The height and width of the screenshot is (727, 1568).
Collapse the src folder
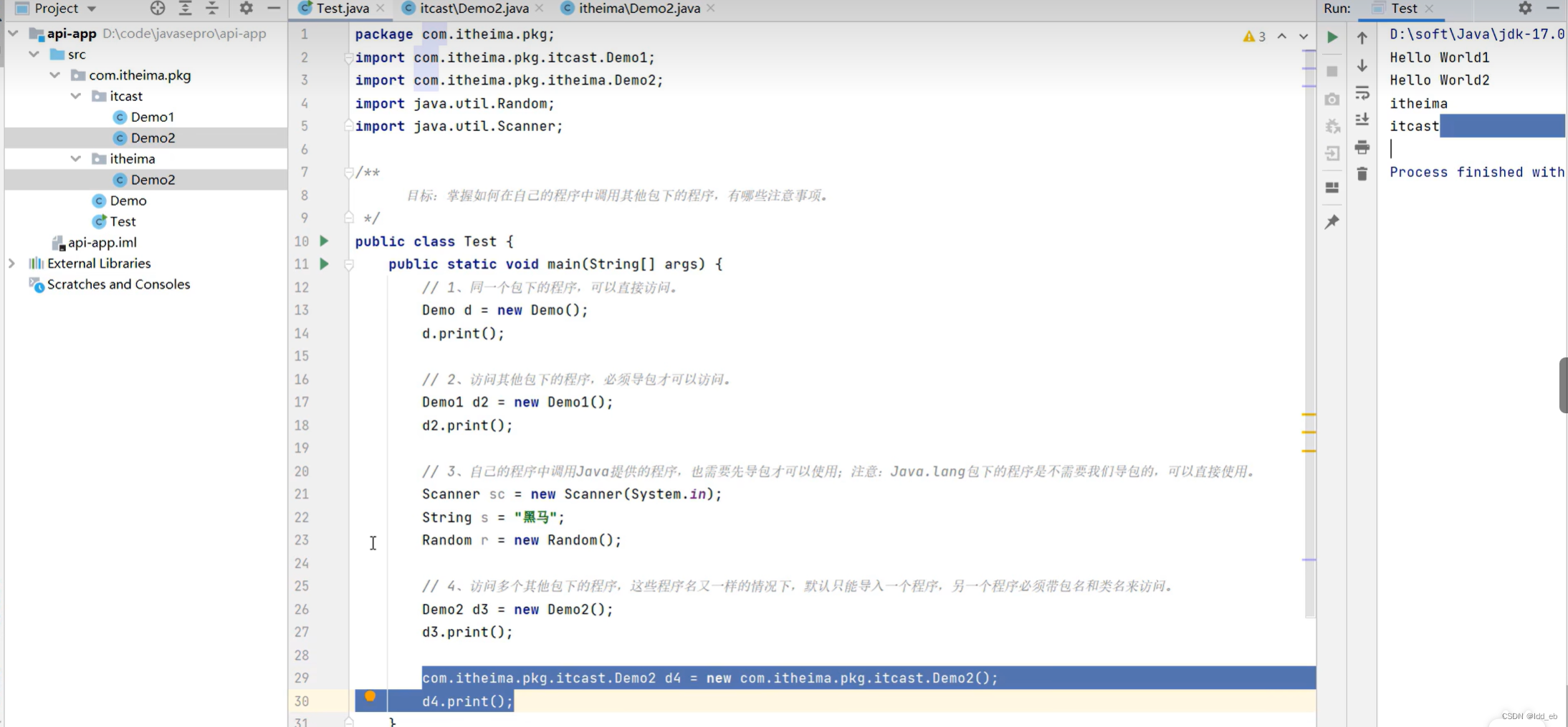pos(34,54)
